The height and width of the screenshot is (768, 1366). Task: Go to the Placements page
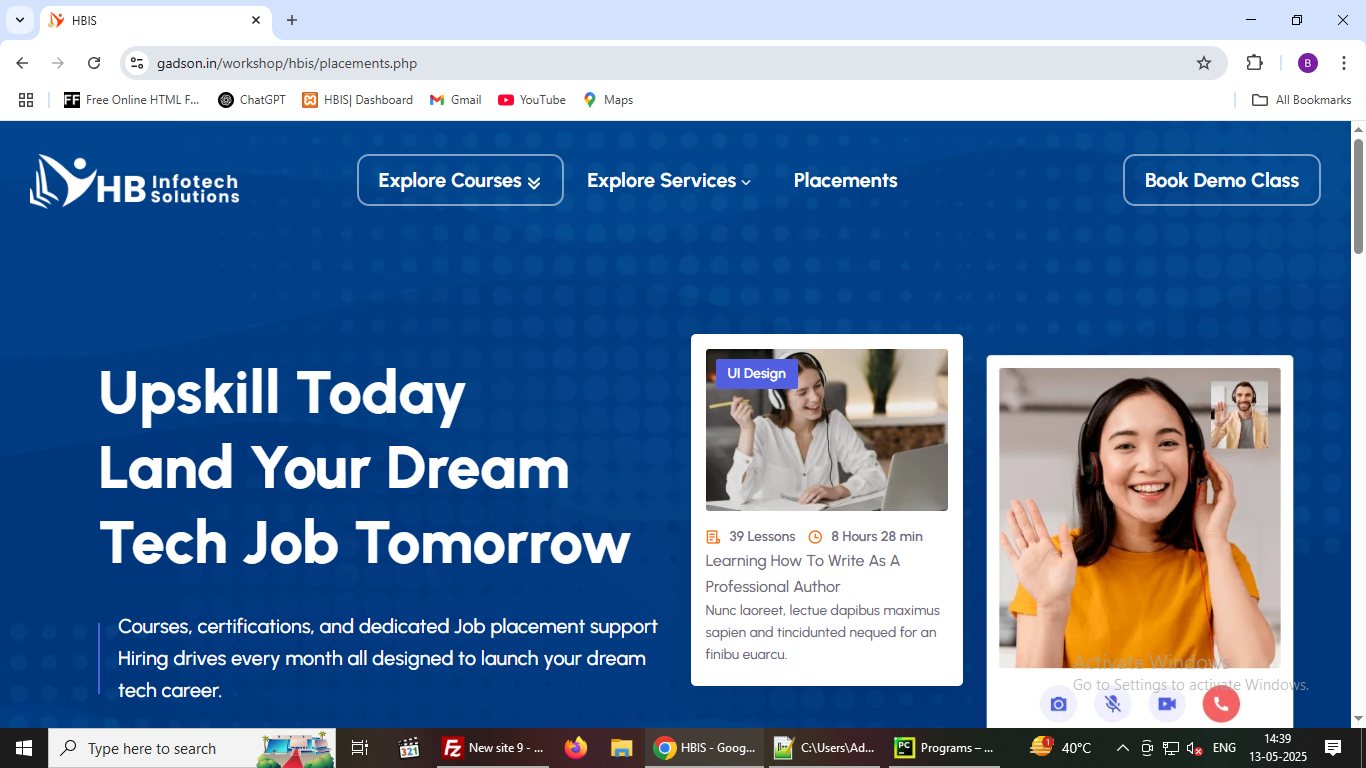pos(845,181)
